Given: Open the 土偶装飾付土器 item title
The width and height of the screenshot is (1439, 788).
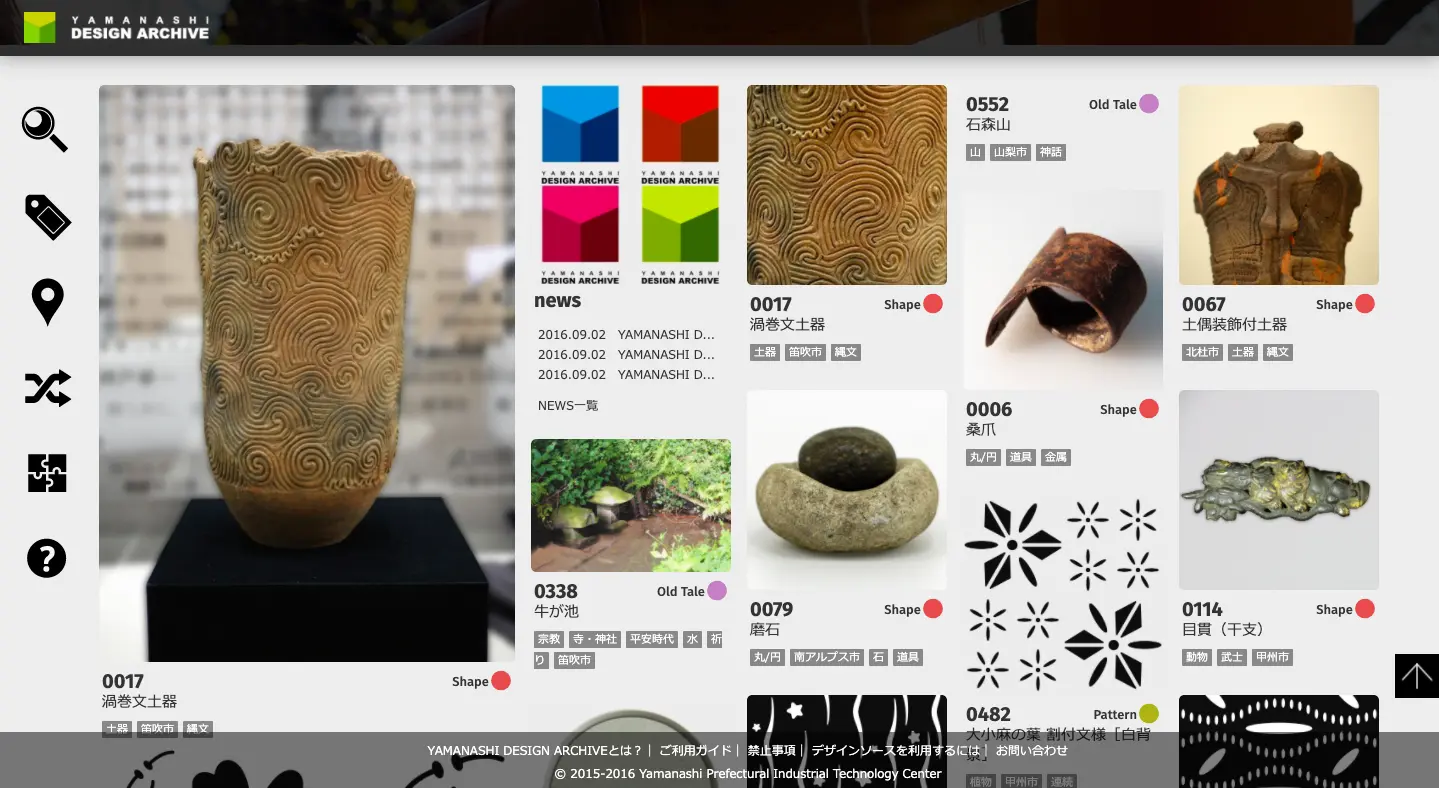Looking at the screenshot, I should tap(1234, 324).
